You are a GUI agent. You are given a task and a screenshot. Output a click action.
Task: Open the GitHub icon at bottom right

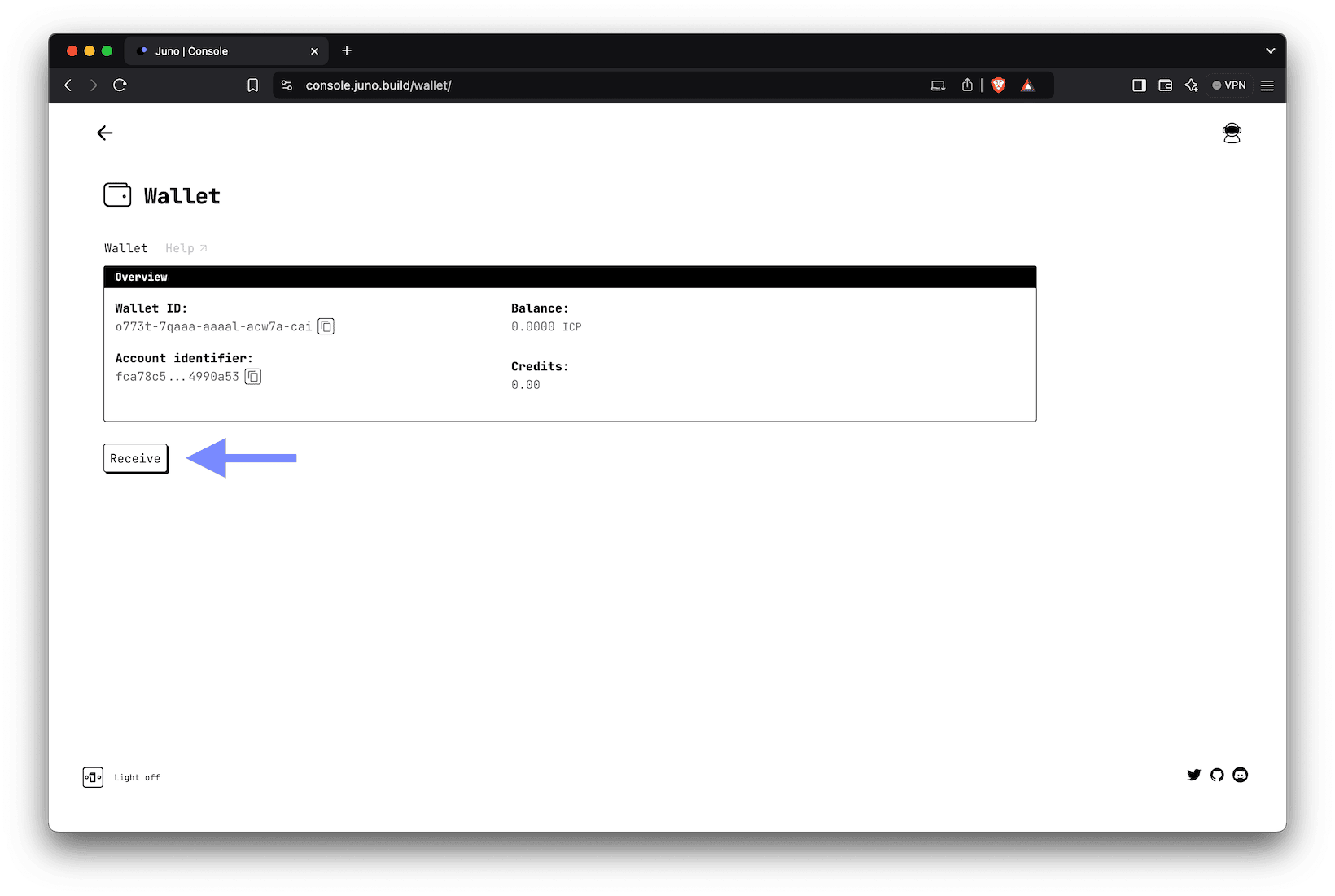coord(1217,775)
